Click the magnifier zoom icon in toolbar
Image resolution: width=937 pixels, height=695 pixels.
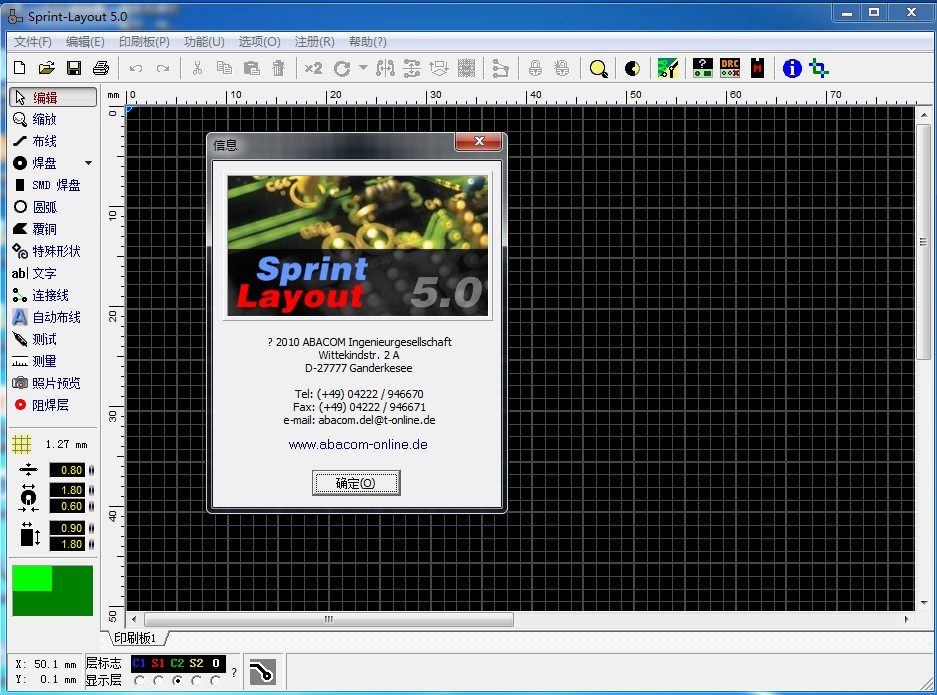[x=598, y=69]
